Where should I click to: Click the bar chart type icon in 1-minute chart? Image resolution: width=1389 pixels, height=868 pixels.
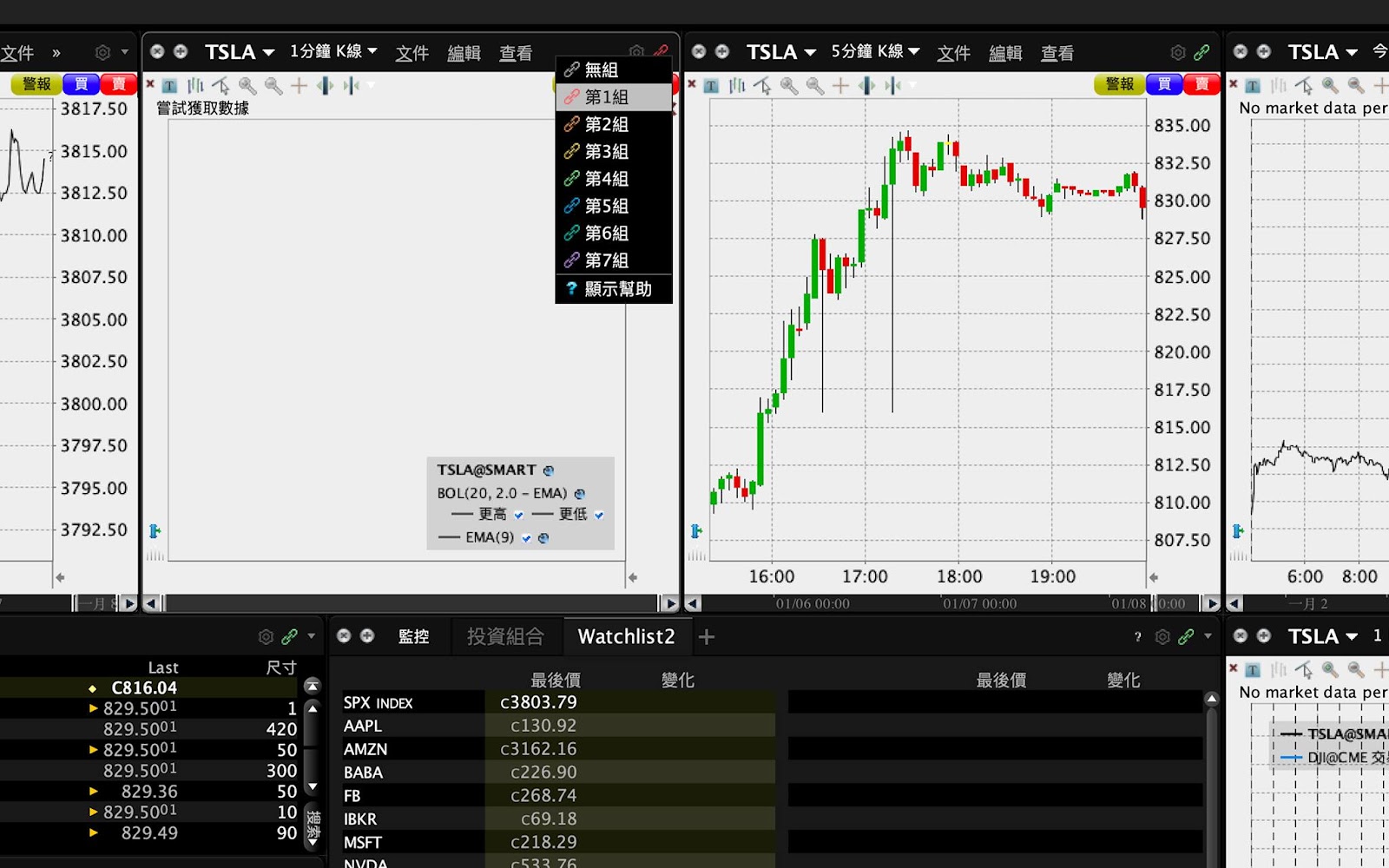(195, 85)
